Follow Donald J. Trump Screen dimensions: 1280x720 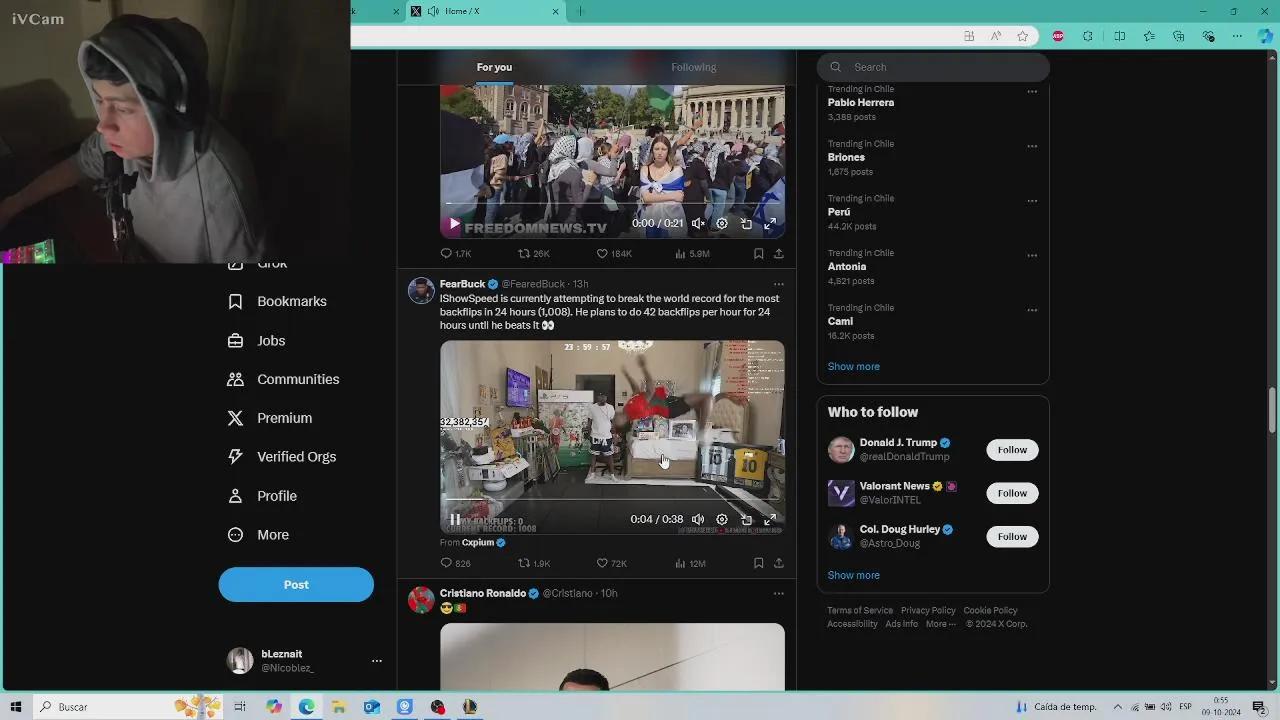pyautogui.click(x=1011, y=450)
